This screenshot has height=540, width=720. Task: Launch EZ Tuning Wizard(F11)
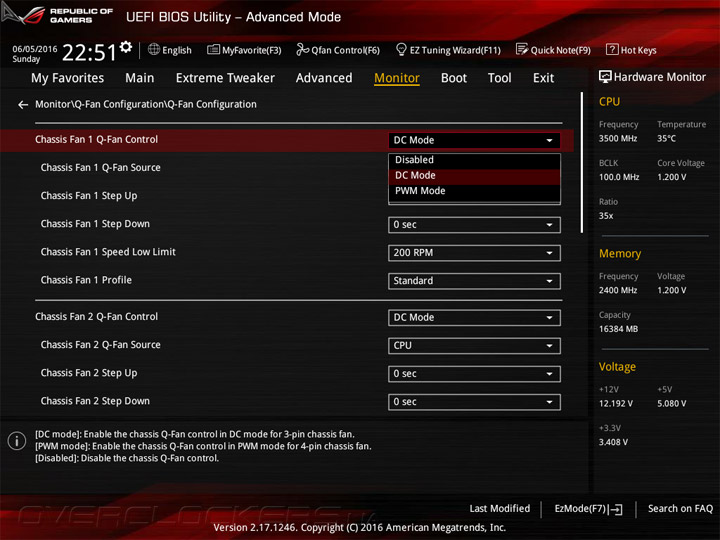[448, 50]
